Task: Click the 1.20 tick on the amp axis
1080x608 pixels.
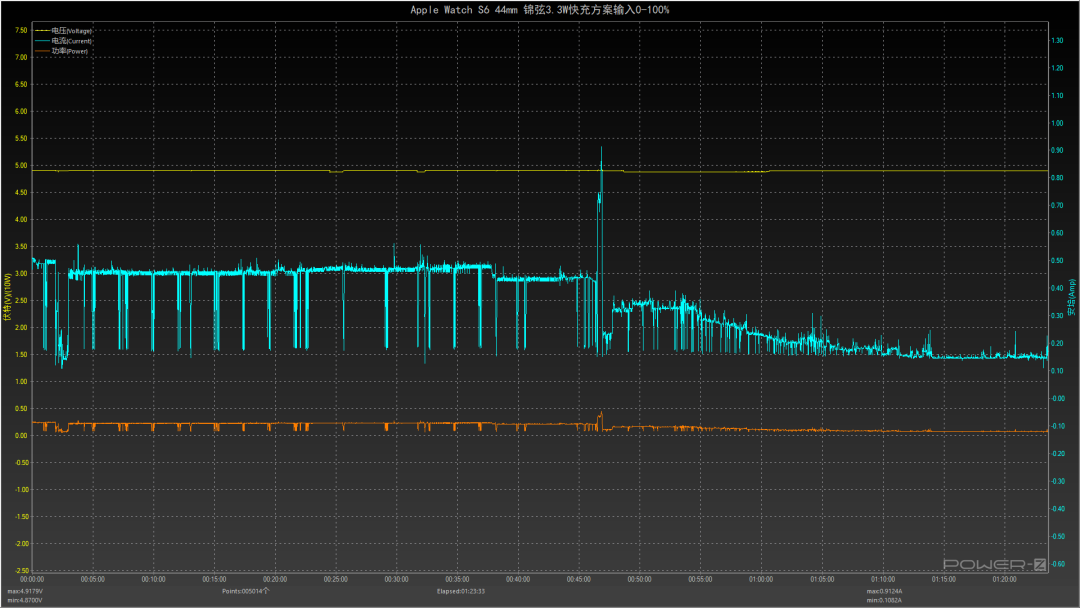Action: (x=1057, y=68)
